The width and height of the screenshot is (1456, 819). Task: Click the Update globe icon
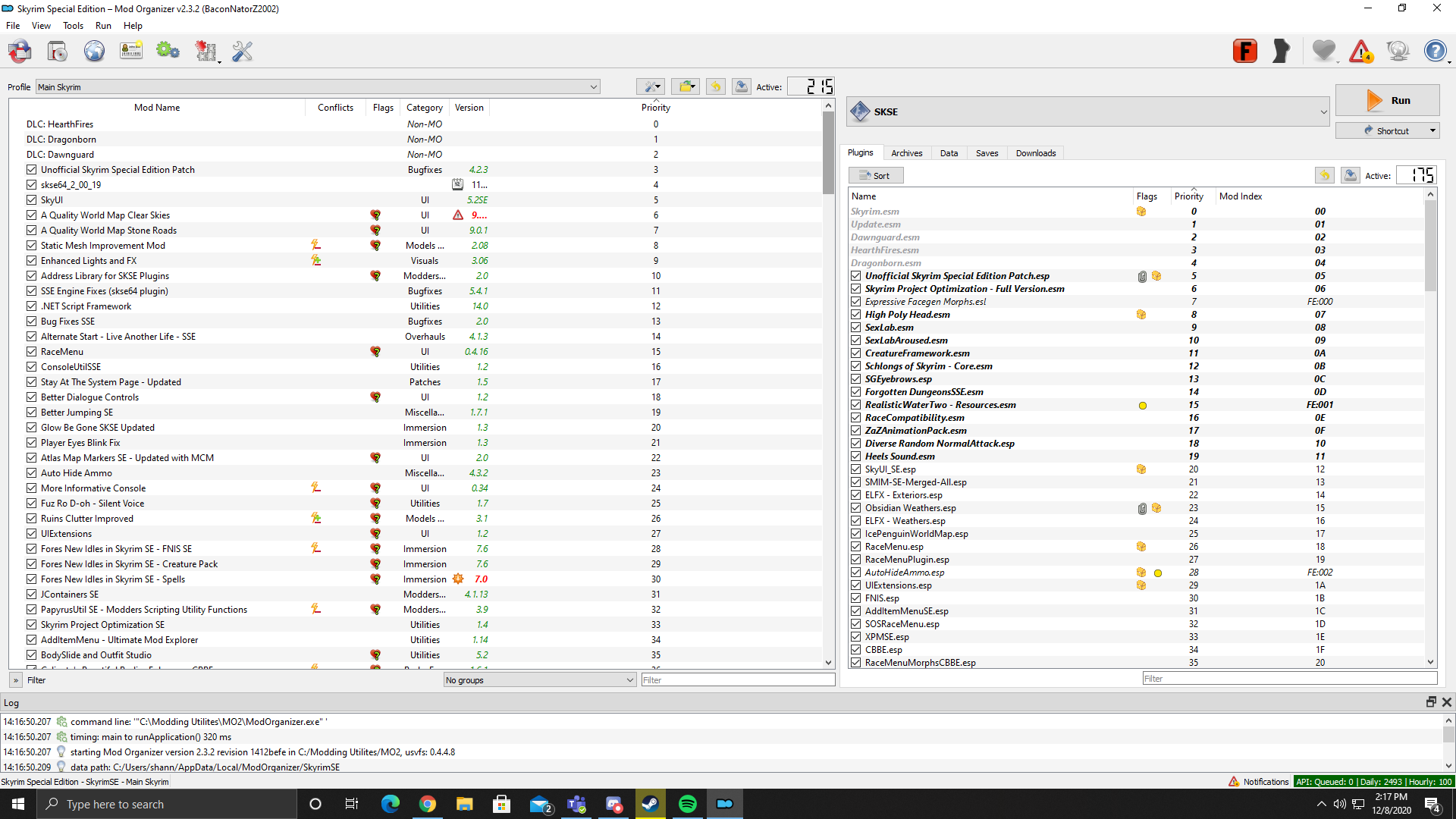[x=1398, y=51]
